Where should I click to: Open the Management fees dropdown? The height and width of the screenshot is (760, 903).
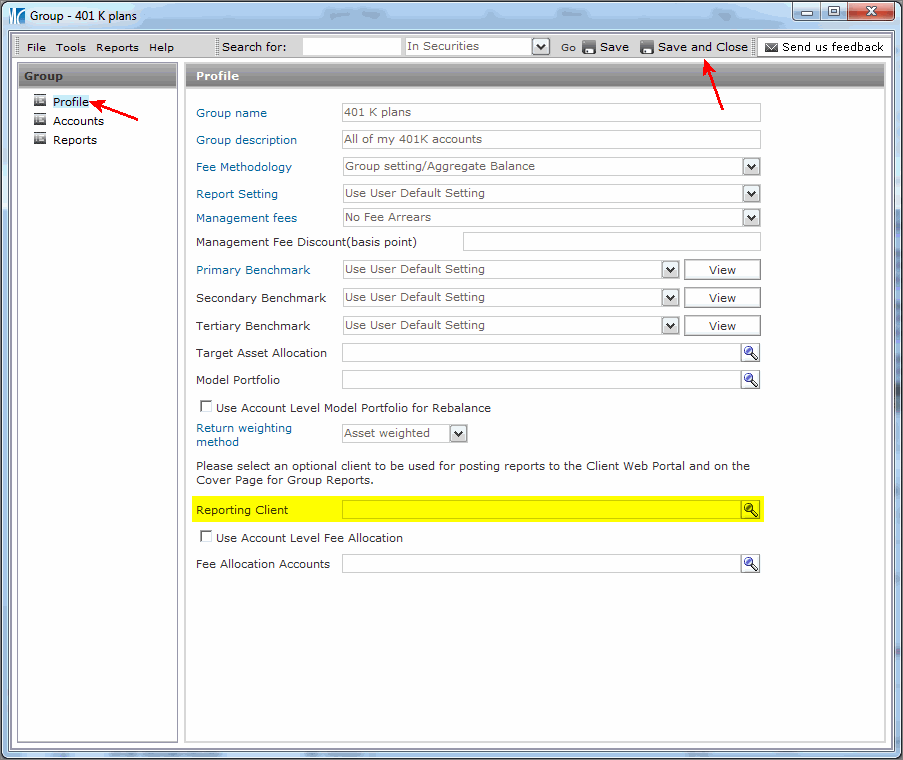click(751, 217)
